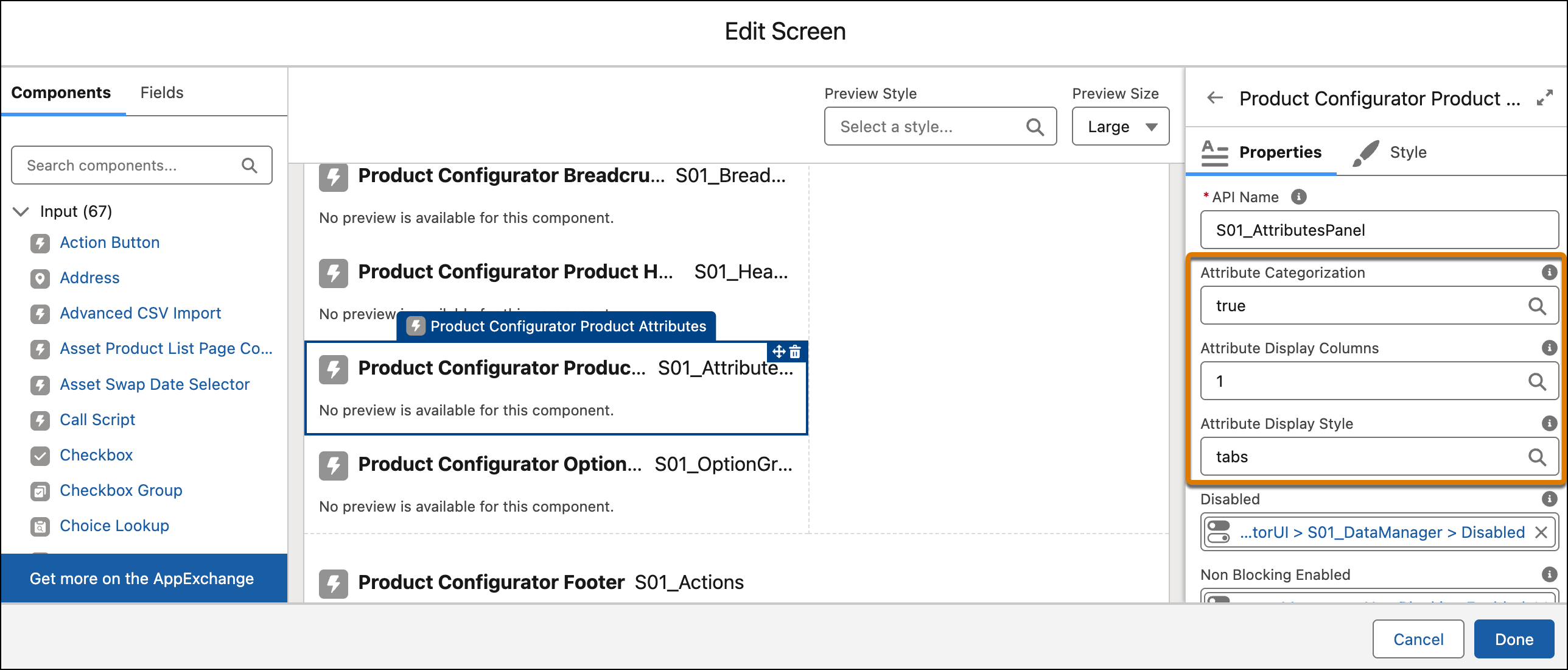Click the Checkbox Group component icon

coord(40,492)
